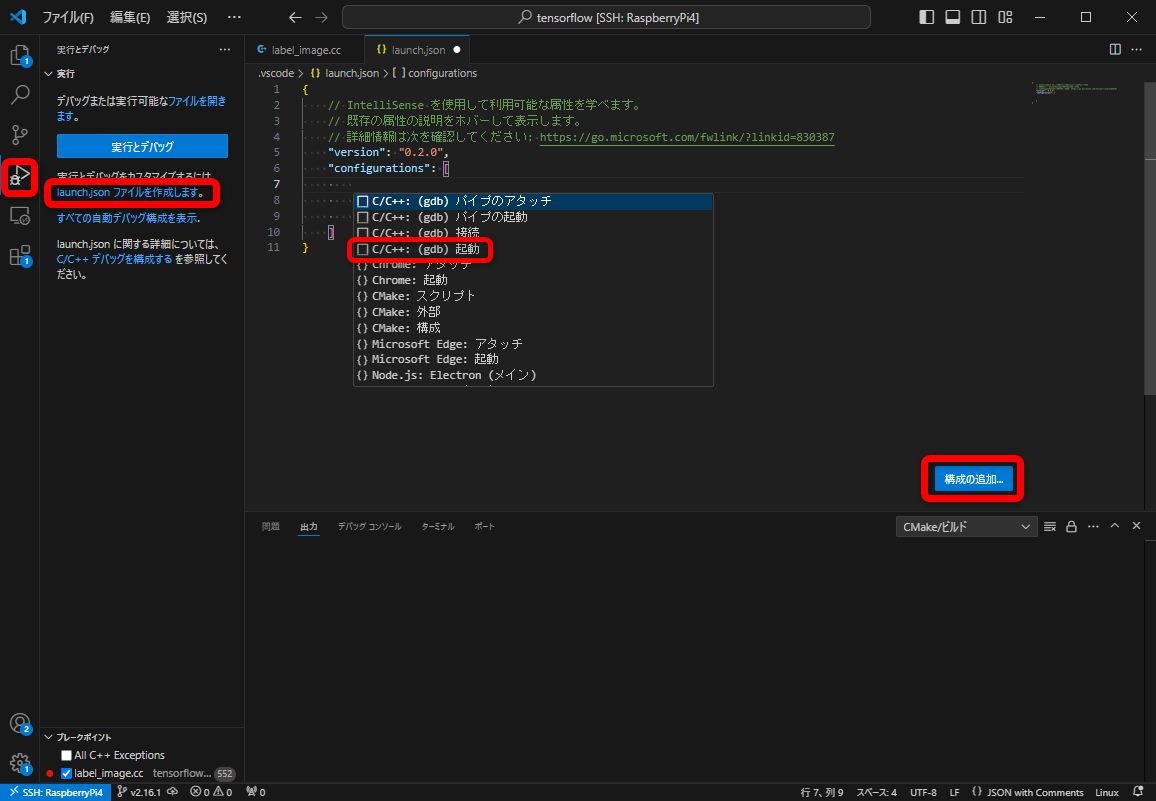The image size is (1156, 801).
Task: Switch to the label_image.cc tab
Action: click(305, 49)
